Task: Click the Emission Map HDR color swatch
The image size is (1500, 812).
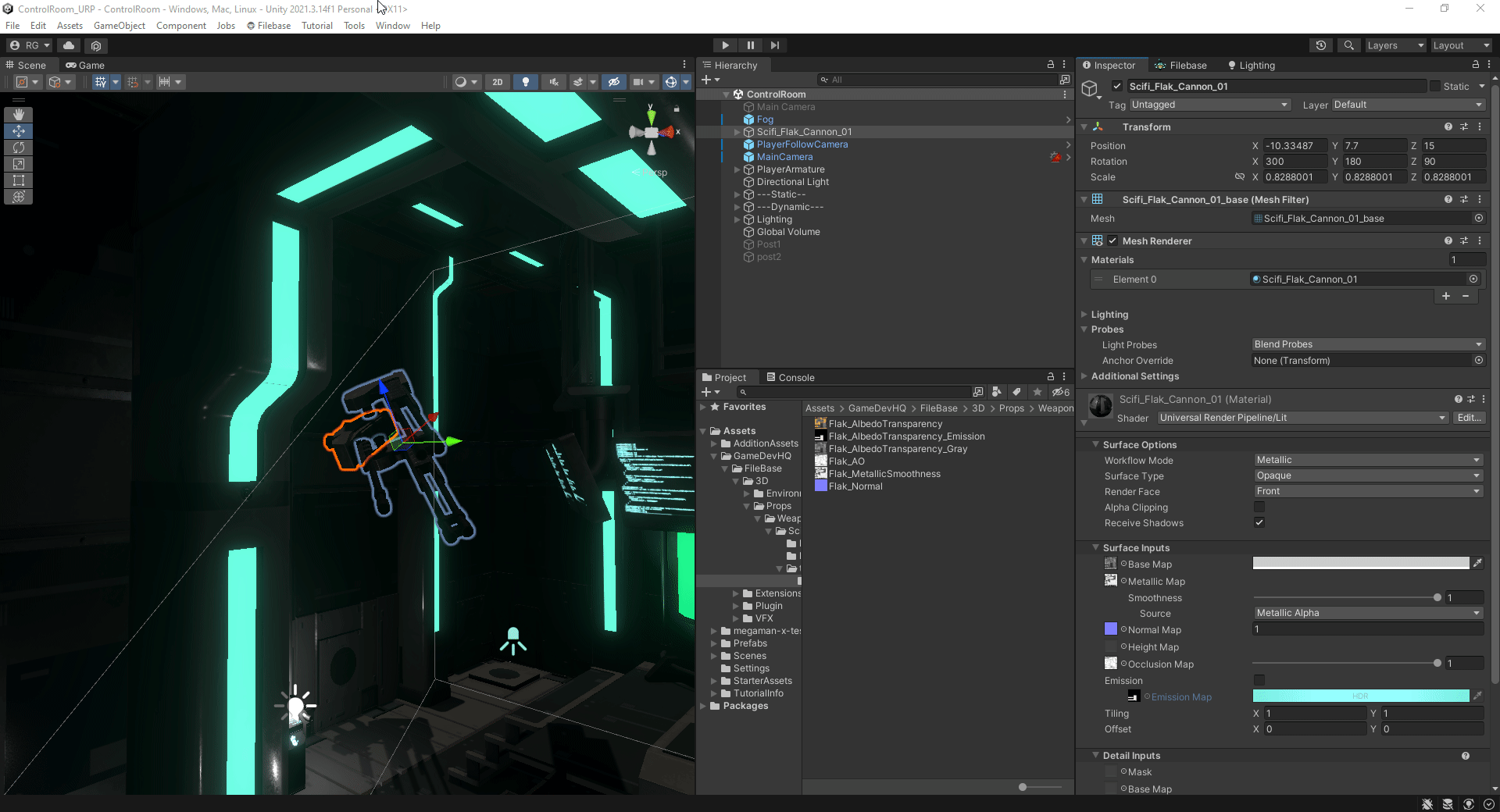Action: 1361,696
